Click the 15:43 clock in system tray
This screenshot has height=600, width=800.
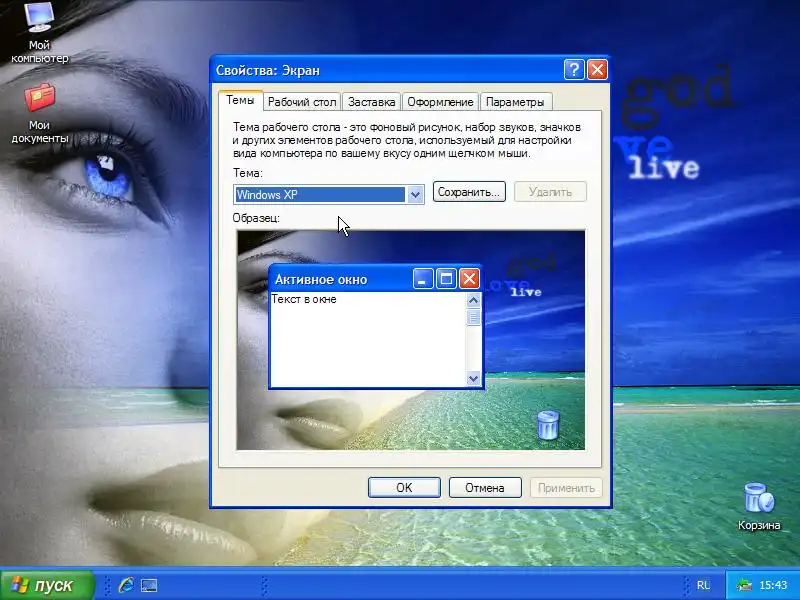773,585
